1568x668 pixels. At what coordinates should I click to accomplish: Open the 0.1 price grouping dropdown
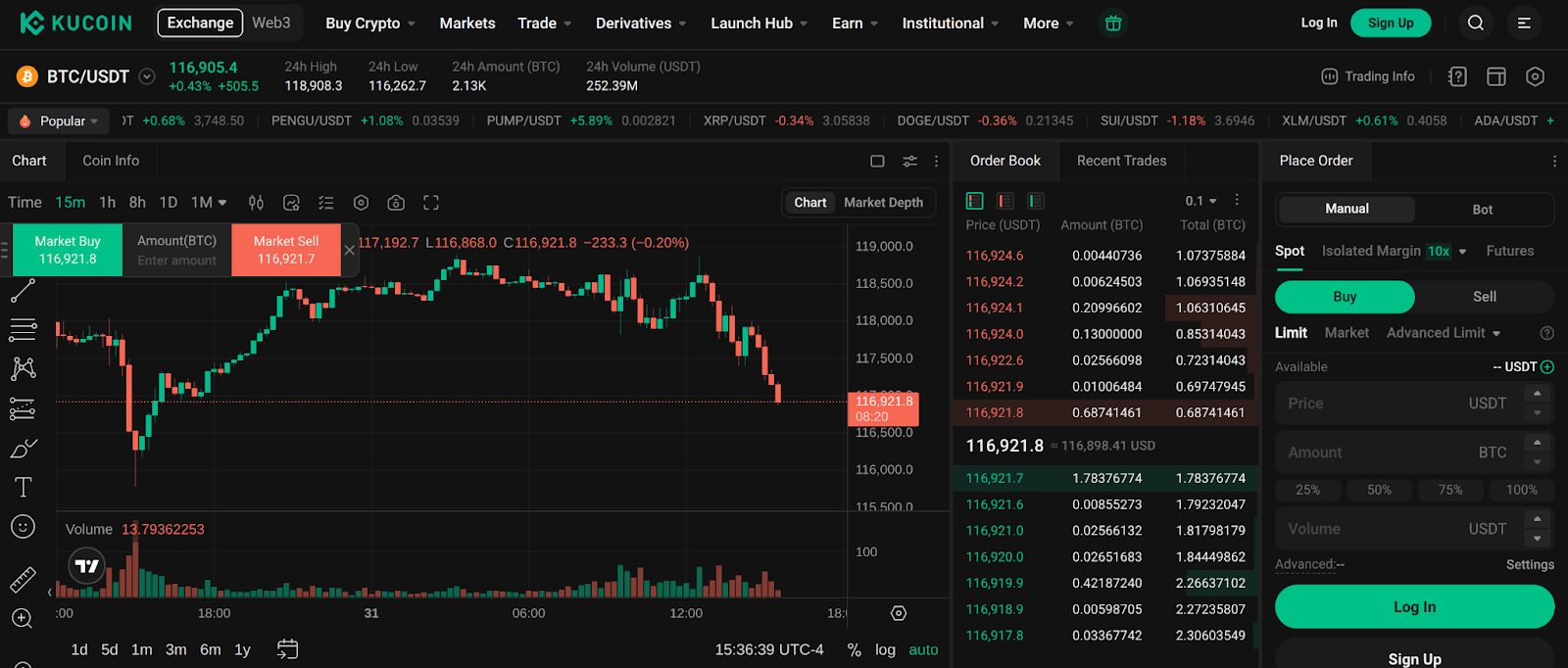coord(1200,201)
